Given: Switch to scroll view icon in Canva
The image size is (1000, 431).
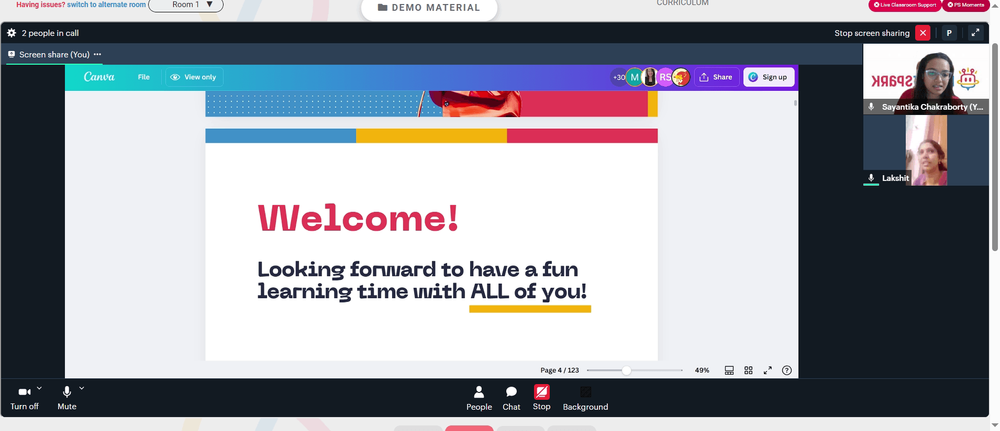Looking at the screenshot, I should pos(729,370).
